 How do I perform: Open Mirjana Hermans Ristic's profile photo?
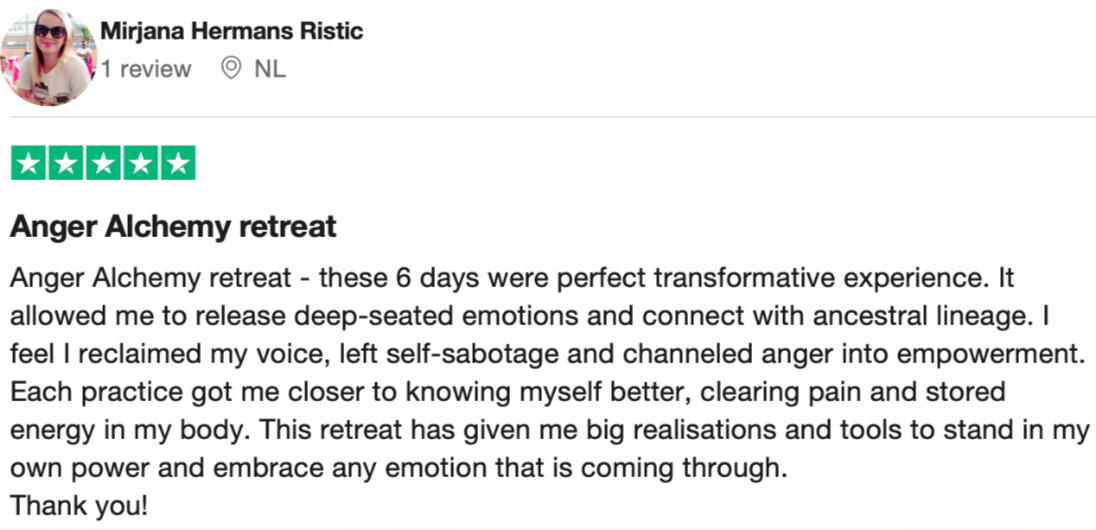(48, 57)
